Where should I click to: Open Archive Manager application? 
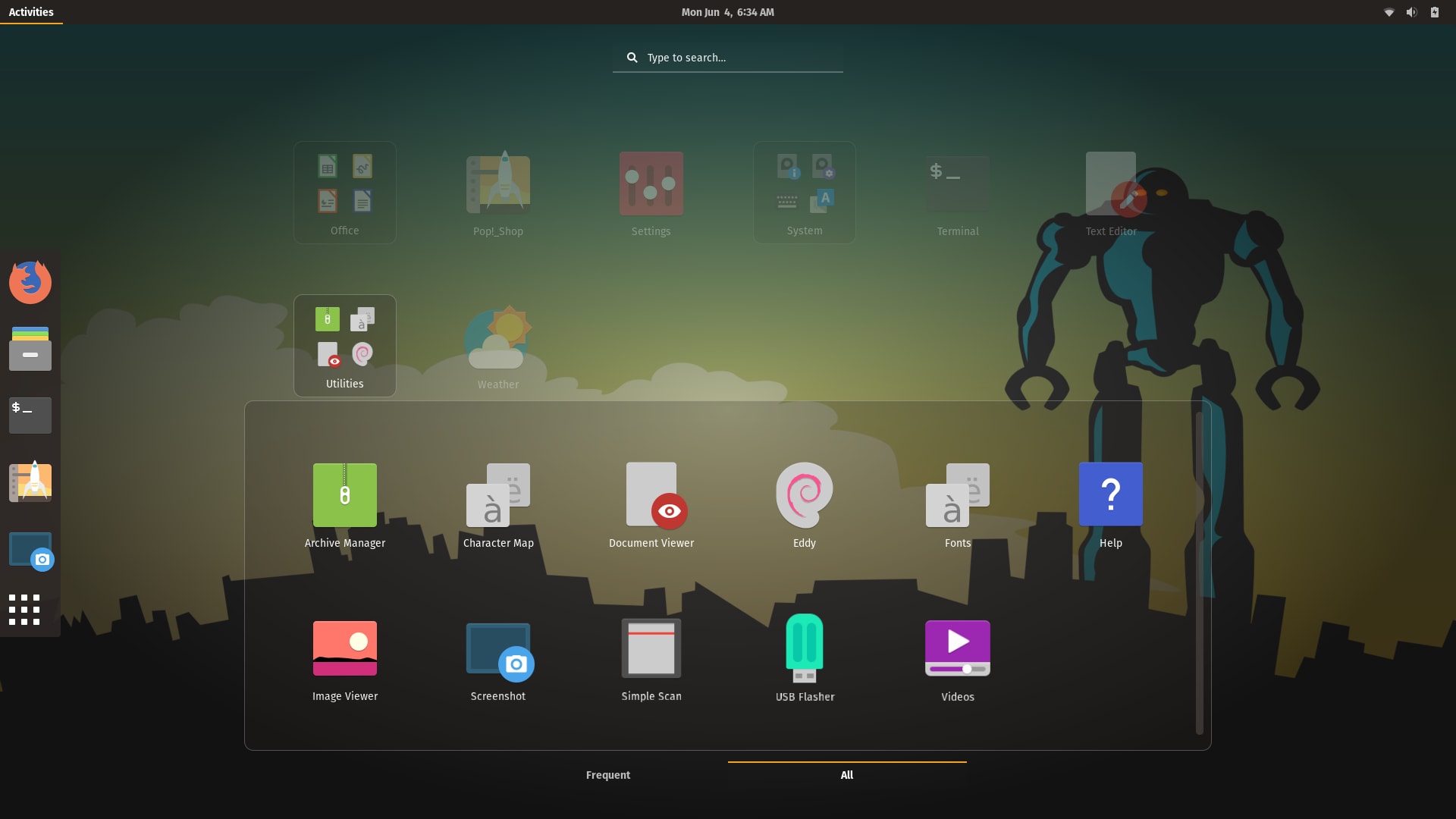click(x=344, y=495)
